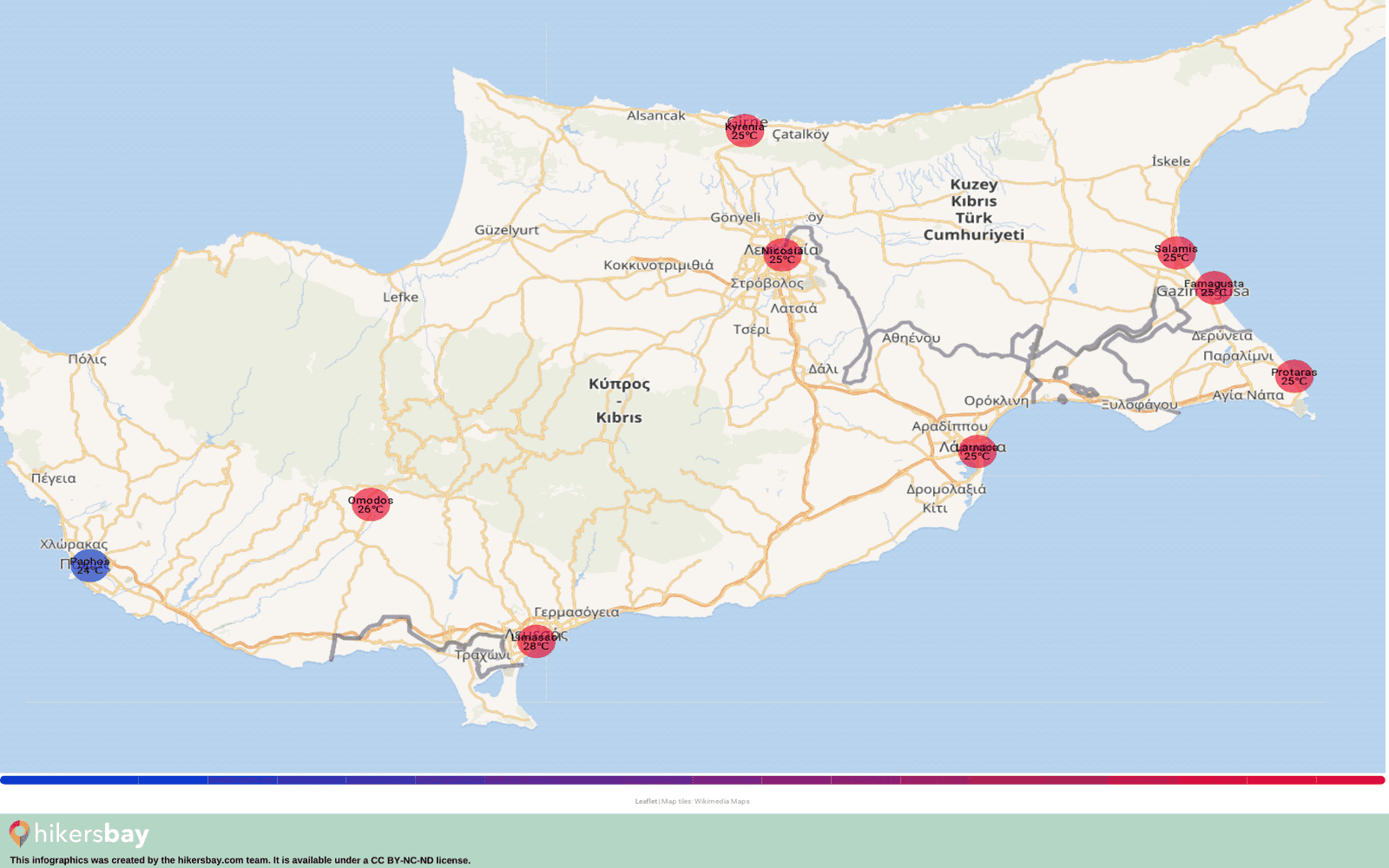Click the Kyrenia 25°C temperature marker

[744, 131]
